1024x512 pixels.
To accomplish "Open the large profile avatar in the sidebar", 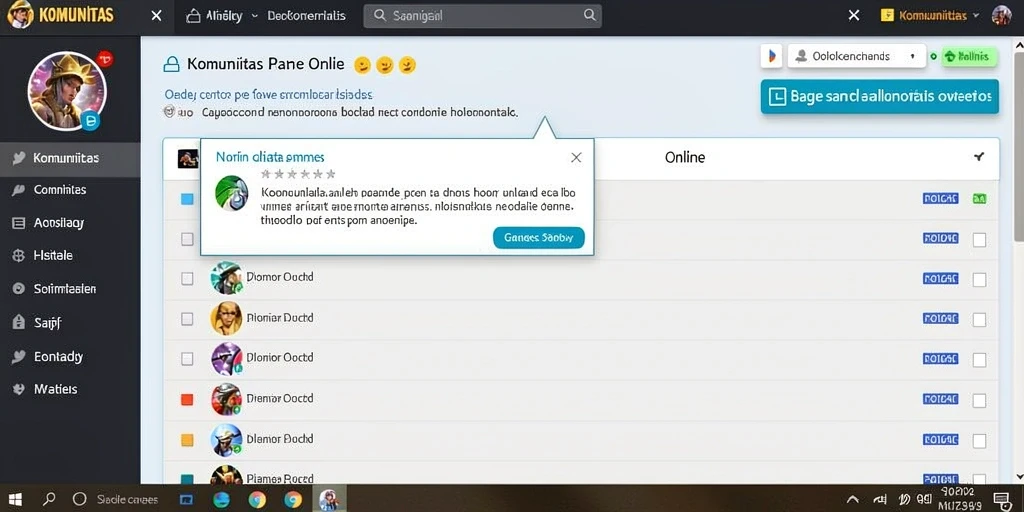I will [x=67, y=90].
